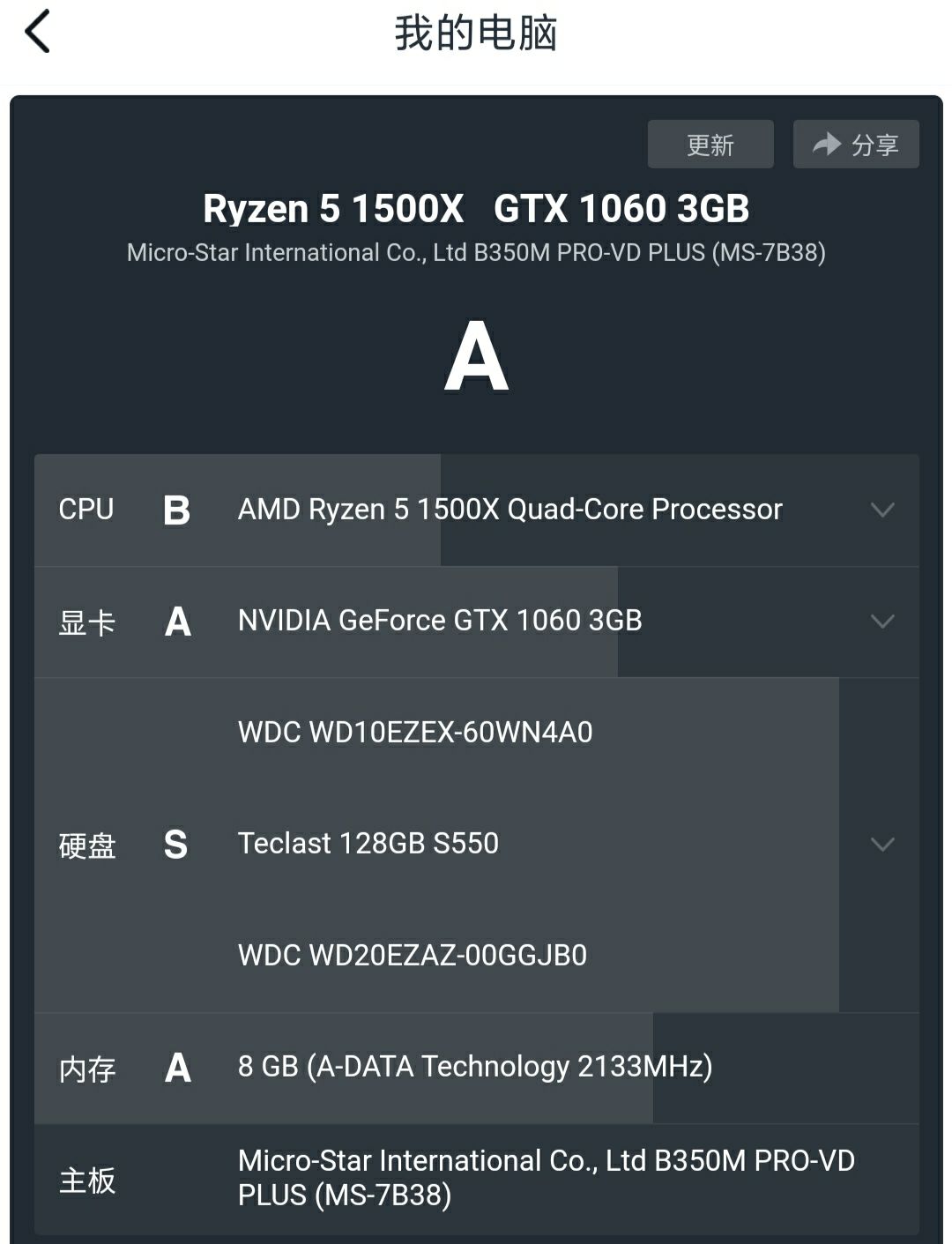Select the AMD Ryzen 5 1500X processor entry

(510, 510)
